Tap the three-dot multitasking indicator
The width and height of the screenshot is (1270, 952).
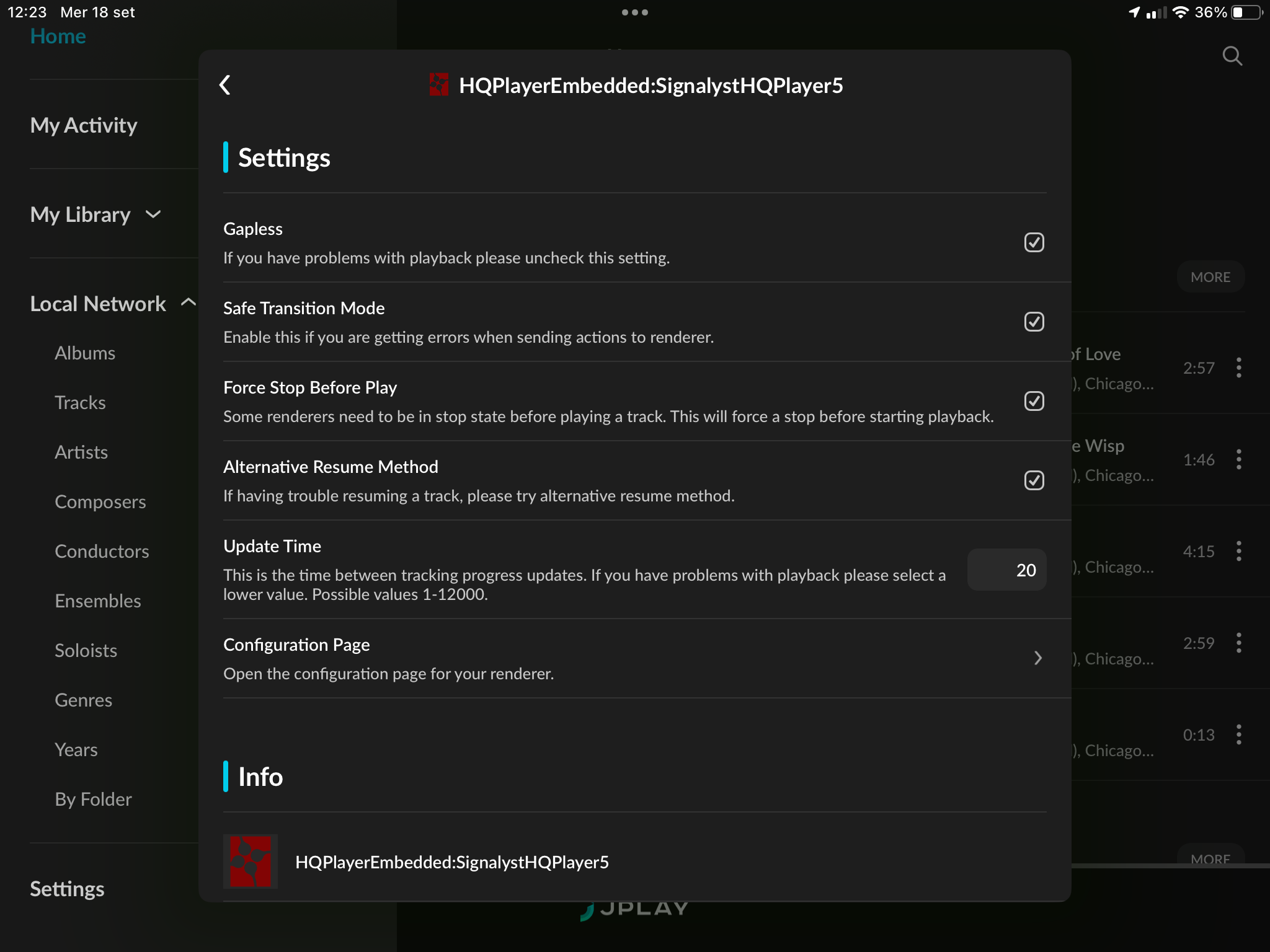tap(634, 12)
